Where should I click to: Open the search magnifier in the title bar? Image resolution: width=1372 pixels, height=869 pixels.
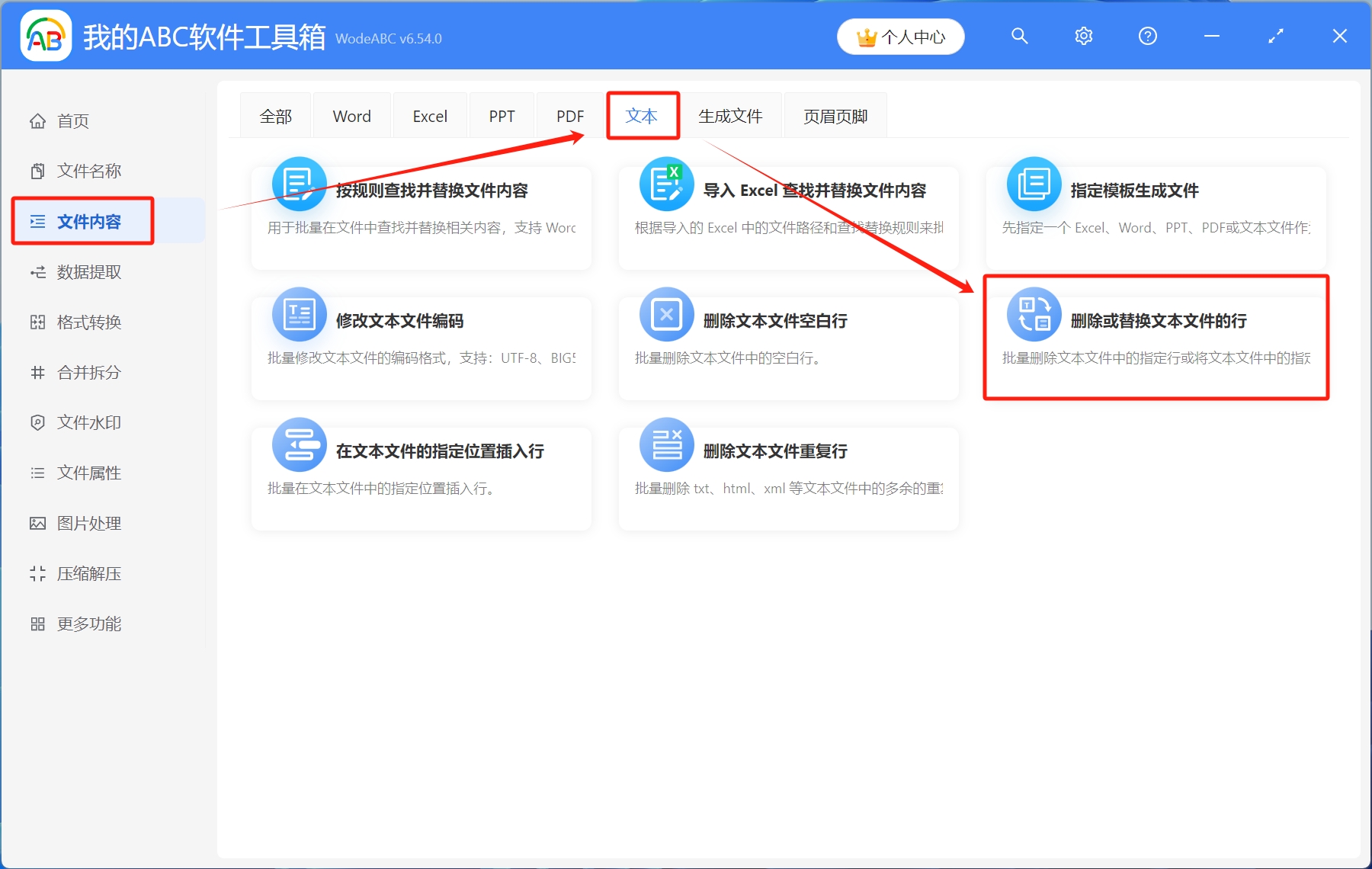(1019, 36)
